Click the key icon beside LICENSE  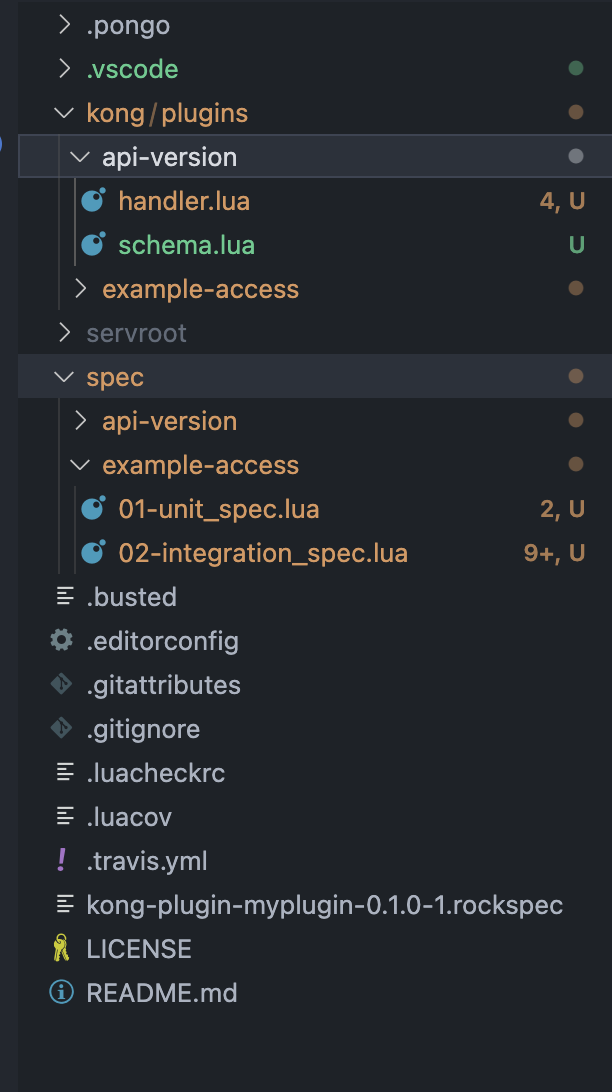(60, 948)
